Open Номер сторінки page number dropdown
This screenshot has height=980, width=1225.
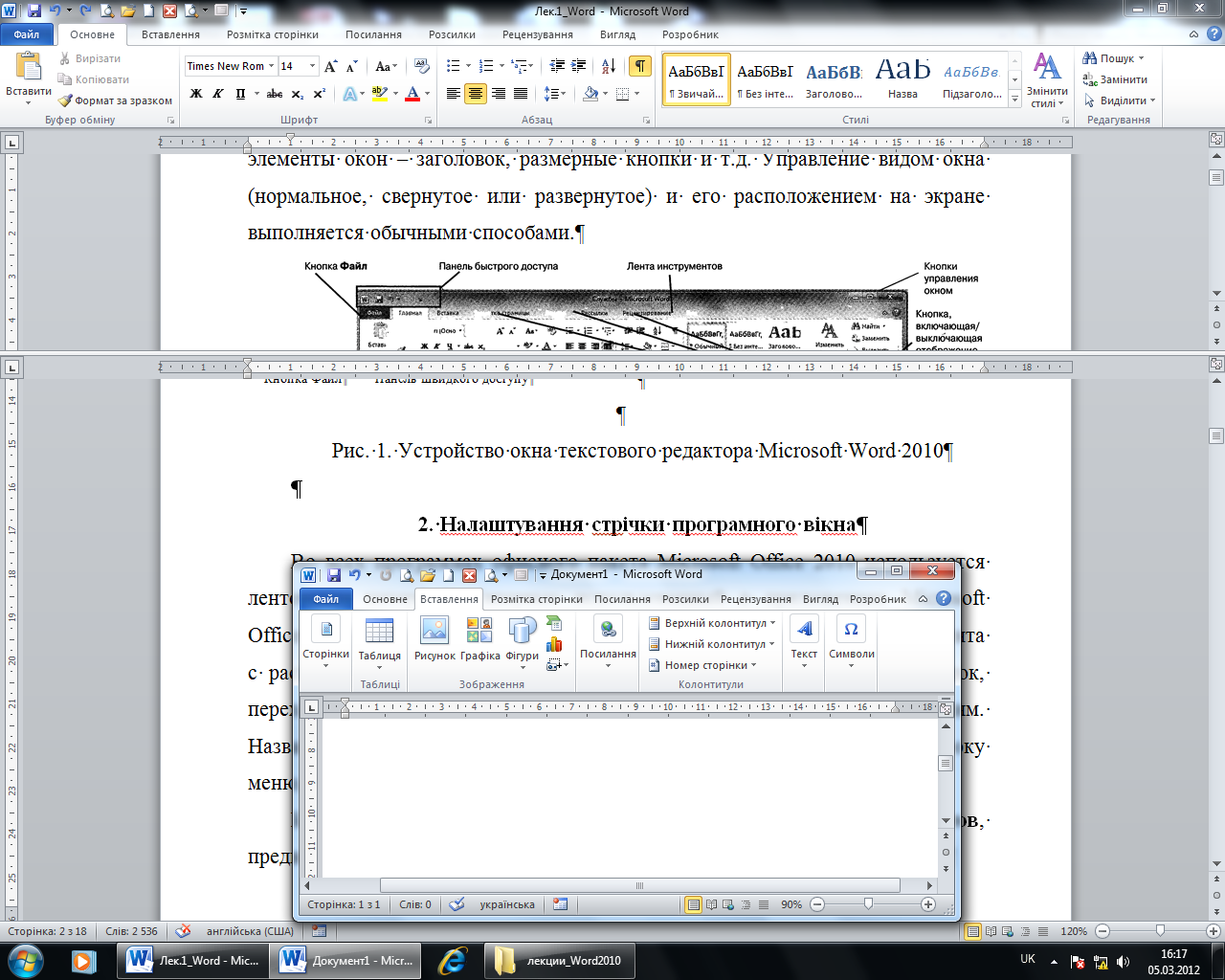pyautogui.click(x=702, y=665)
